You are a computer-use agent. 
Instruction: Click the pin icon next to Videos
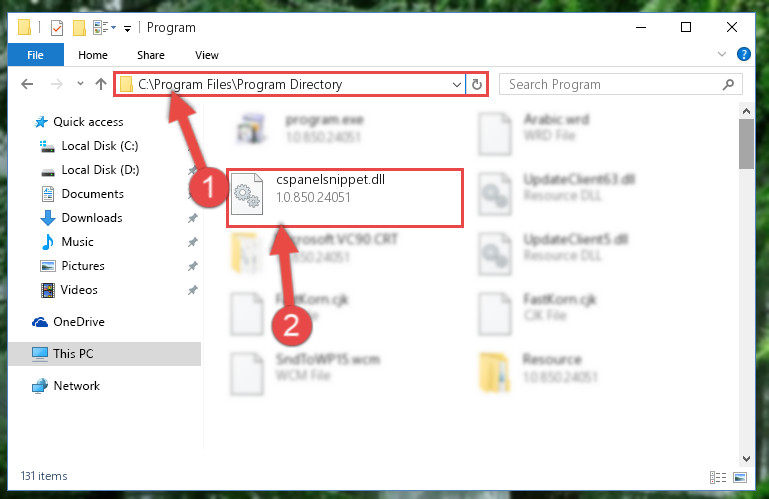point(193,290)
